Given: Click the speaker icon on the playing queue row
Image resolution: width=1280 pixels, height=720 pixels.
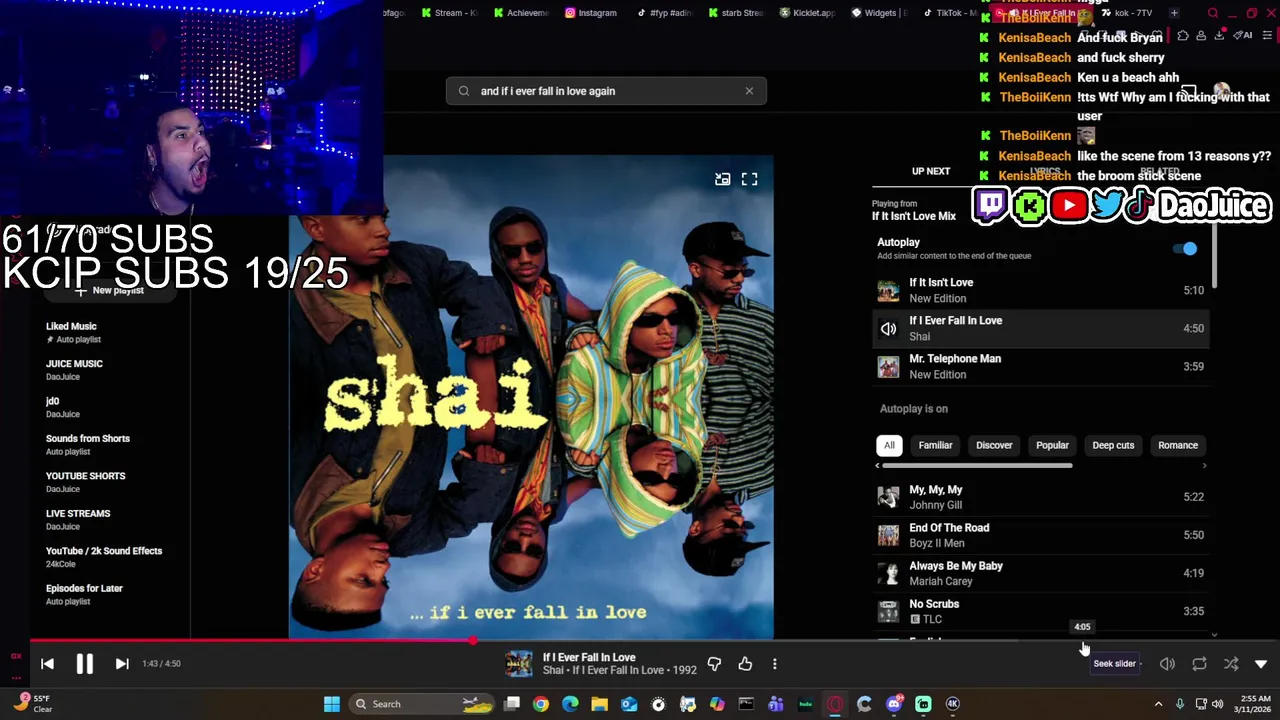Looking at the screenshot, I should [x=888, y=328].
